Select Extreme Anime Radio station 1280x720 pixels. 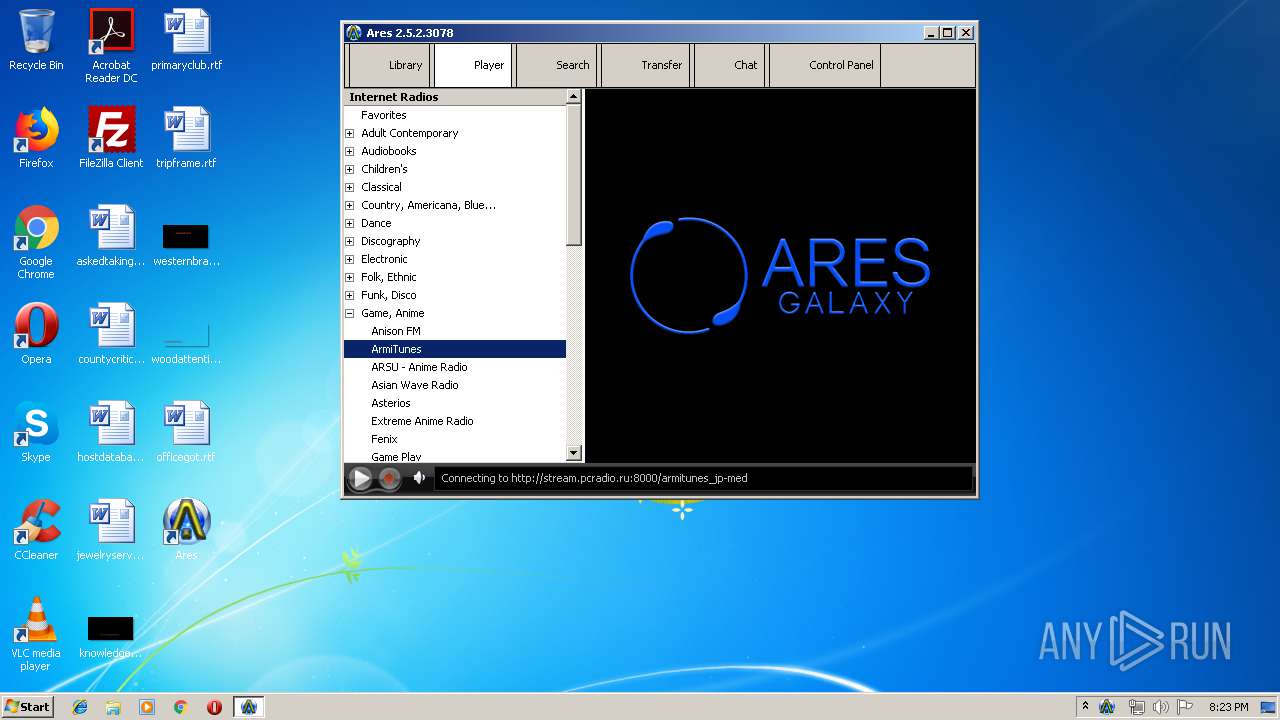click(x=422, y=421)
